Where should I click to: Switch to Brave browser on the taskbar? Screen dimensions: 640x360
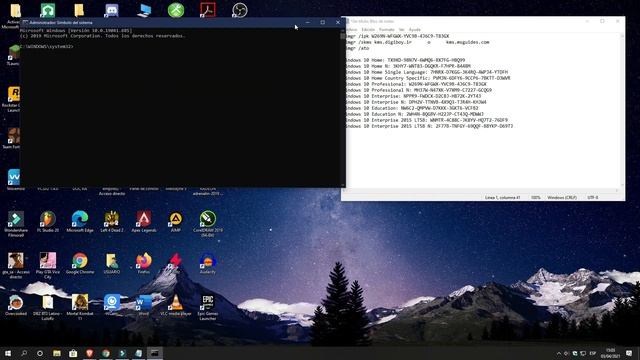click(89, 353)
